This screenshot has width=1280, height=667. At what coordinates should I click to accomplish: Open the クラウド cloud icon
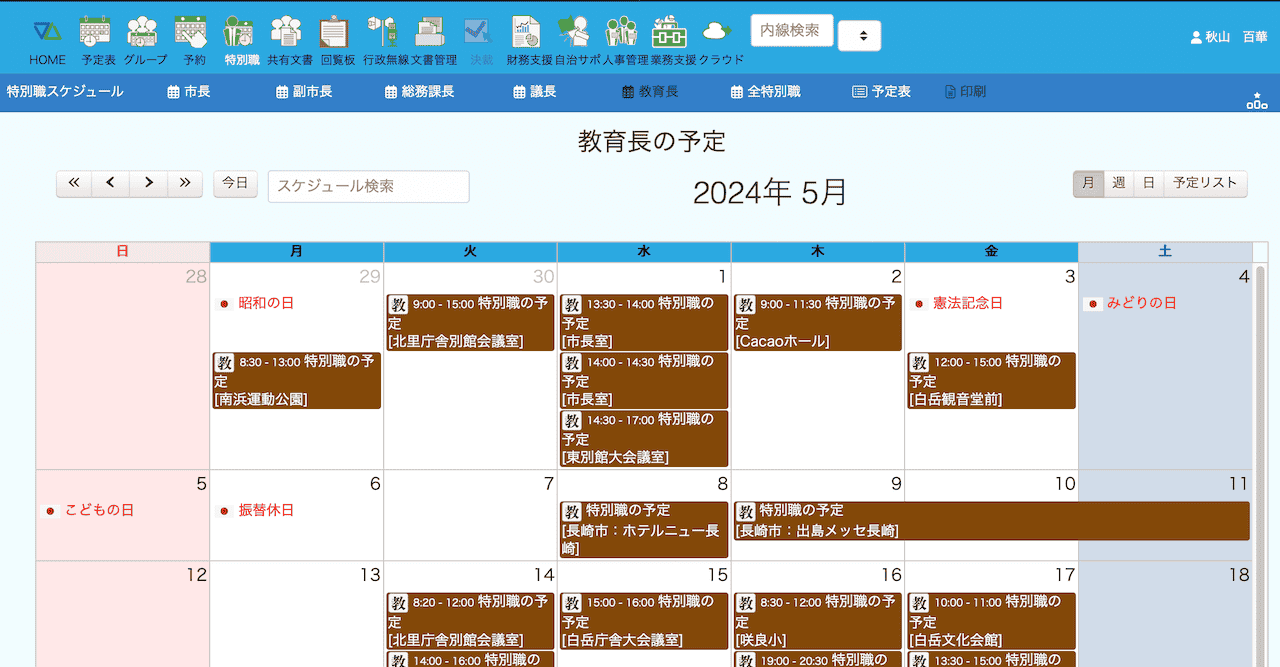coord(718,33)
